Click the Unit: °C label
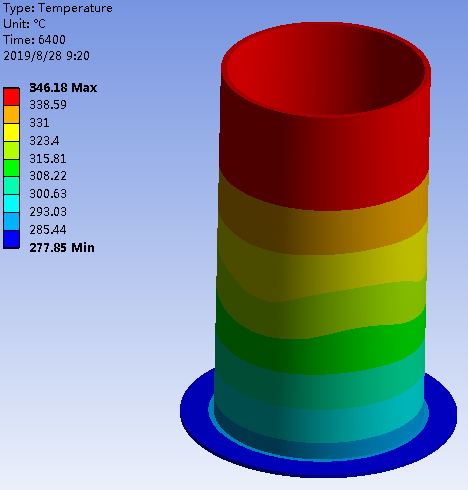Viewport: 468px width, 490px height. point(24,24)
